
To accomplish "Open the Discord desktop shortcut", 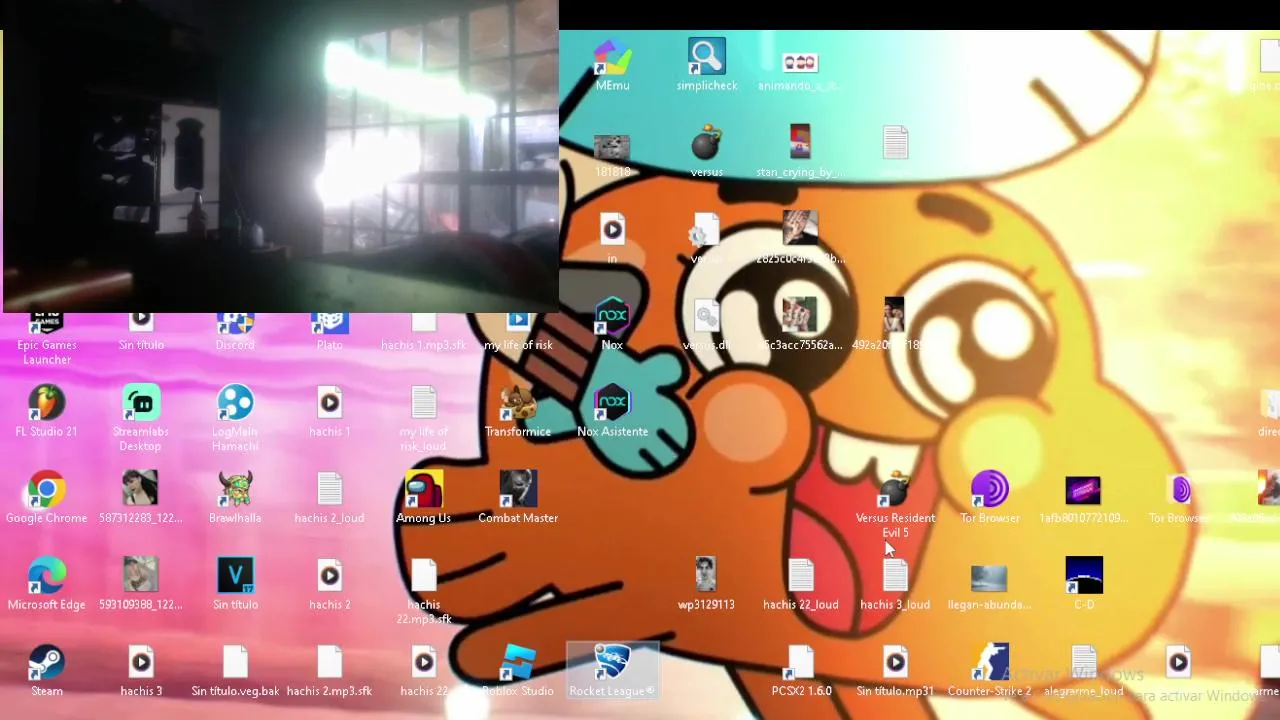I will click(x=235, y=330).
